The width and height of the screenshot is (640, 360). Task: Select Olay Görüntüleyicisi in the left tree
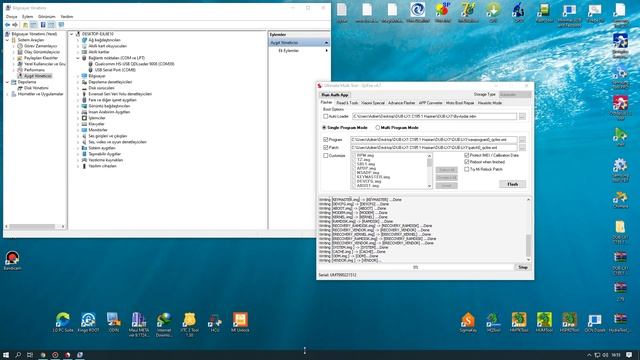click(x=42, y=52)
